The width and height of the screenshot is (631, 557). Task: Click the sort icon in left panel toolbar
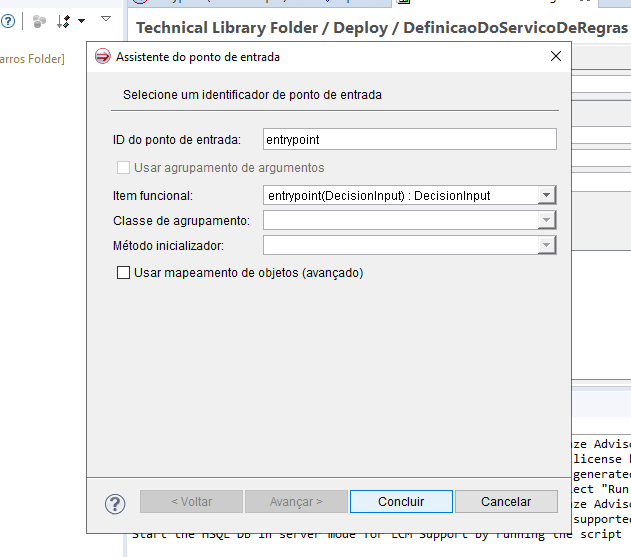64,21
